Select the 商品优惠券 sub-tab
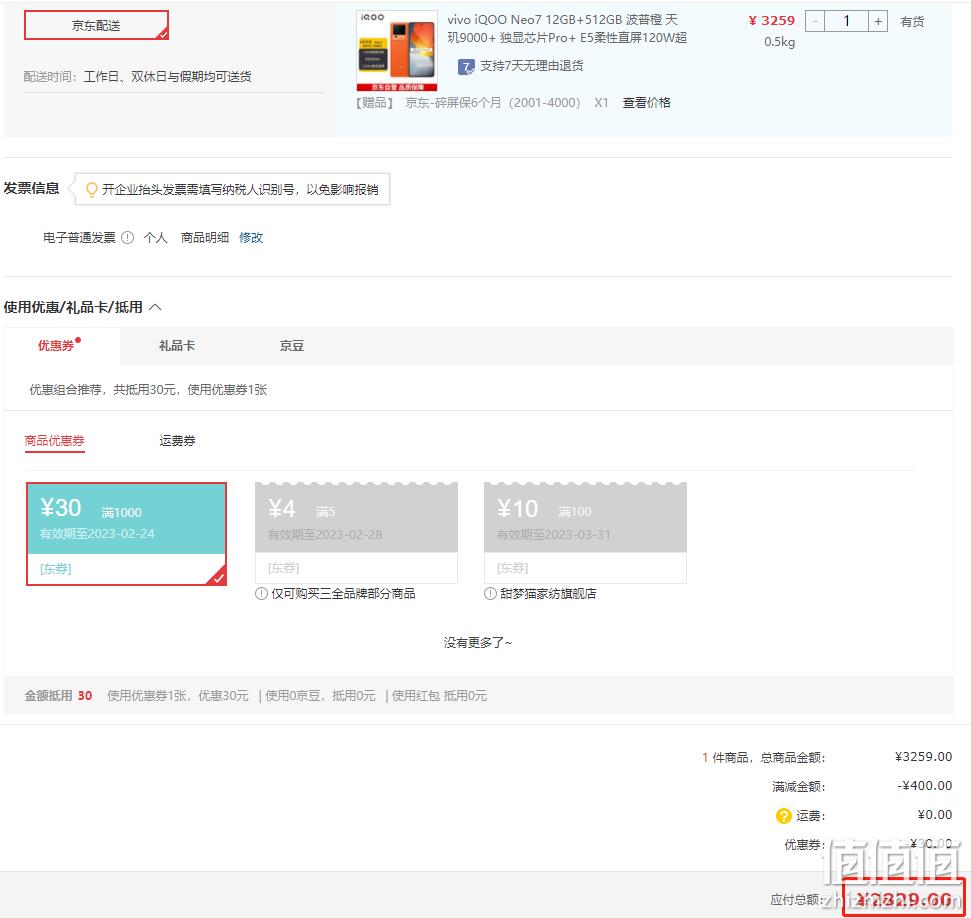Screen dimensions: 971x918 (x=54, y=441)
